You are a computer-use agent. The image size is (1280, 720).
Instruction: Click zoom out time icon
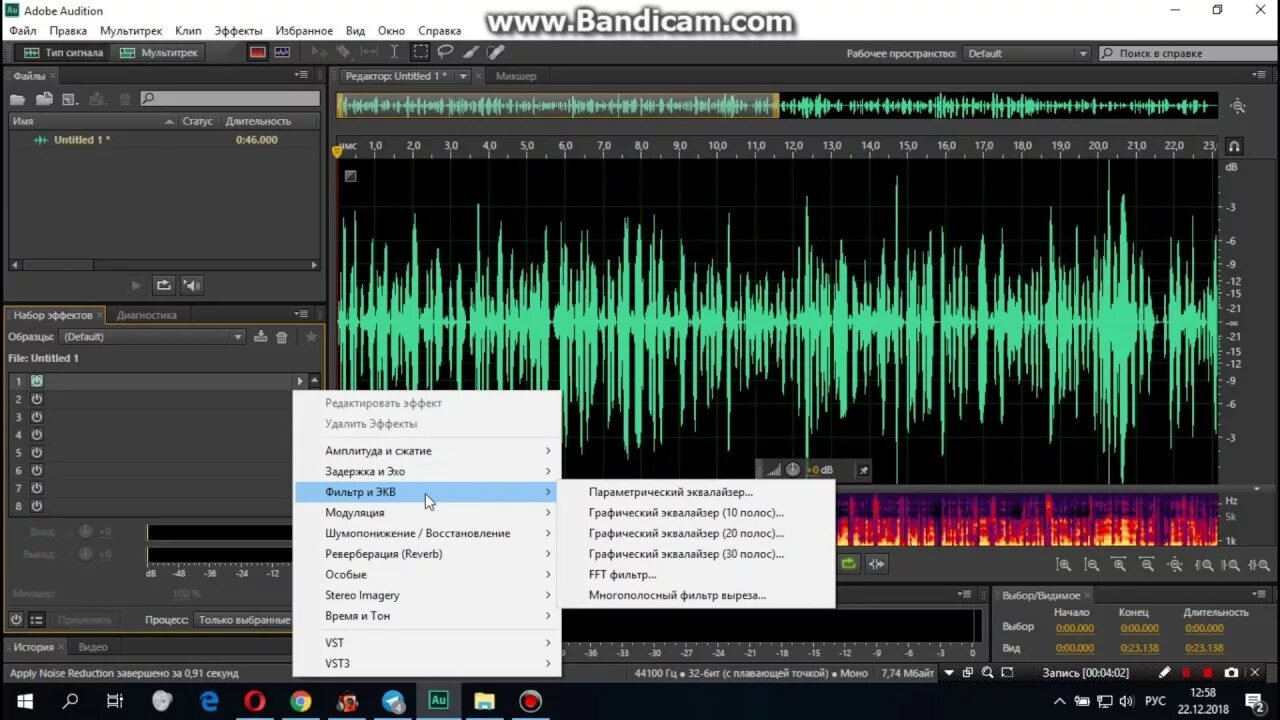point(1147,565)
